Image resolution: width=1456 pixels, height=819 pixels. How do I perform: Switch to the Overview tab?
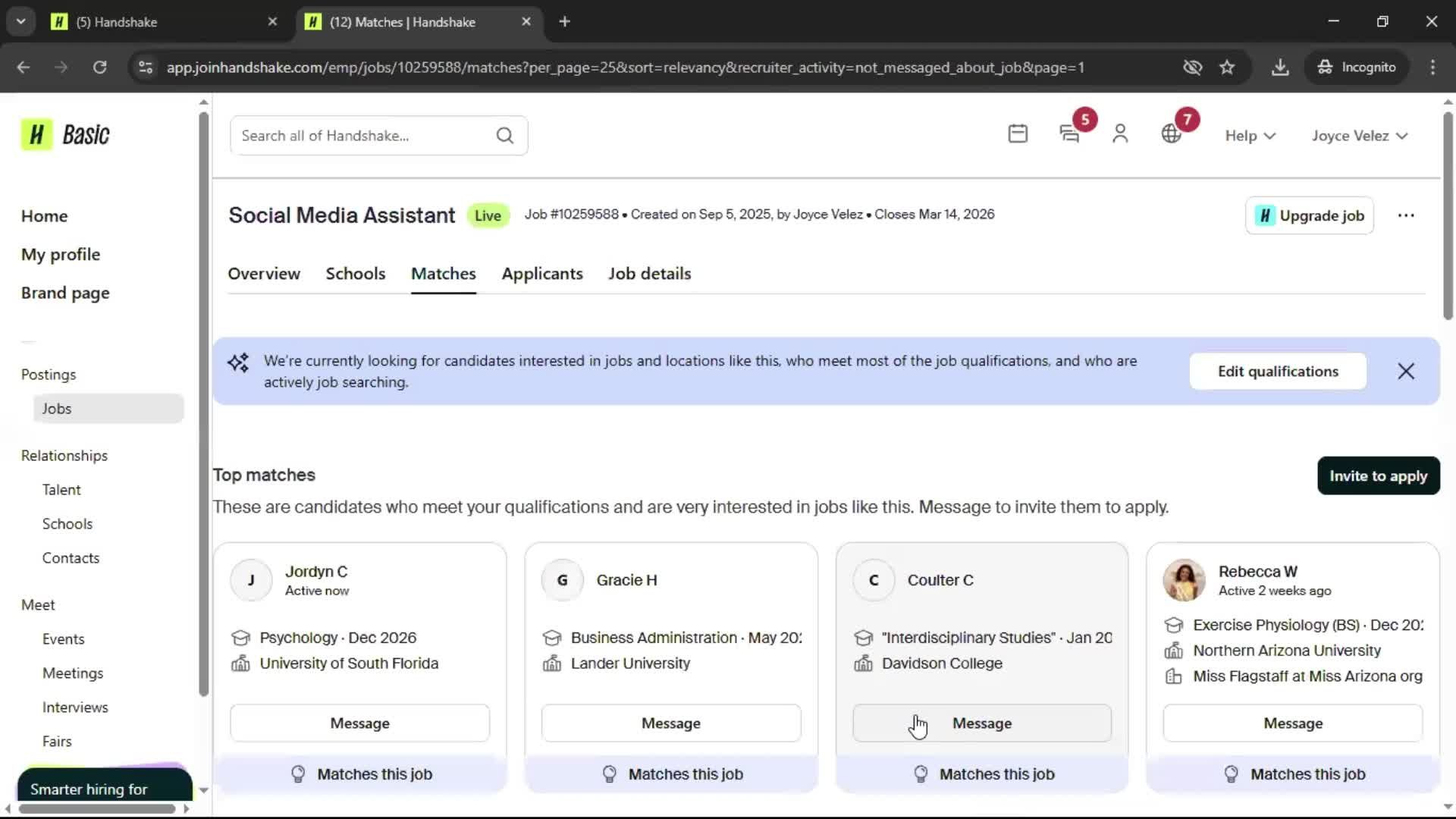pos(264,274)
